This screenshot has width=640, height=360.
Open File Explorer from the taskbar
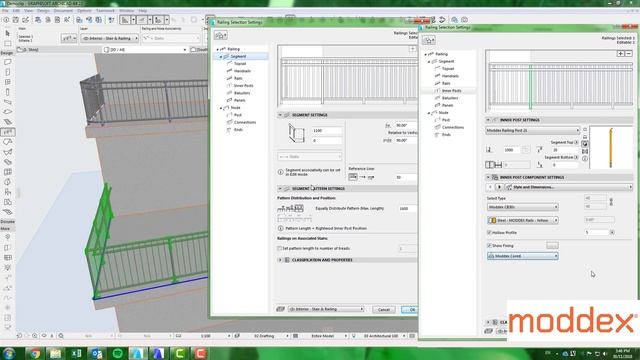pos(55,353)
